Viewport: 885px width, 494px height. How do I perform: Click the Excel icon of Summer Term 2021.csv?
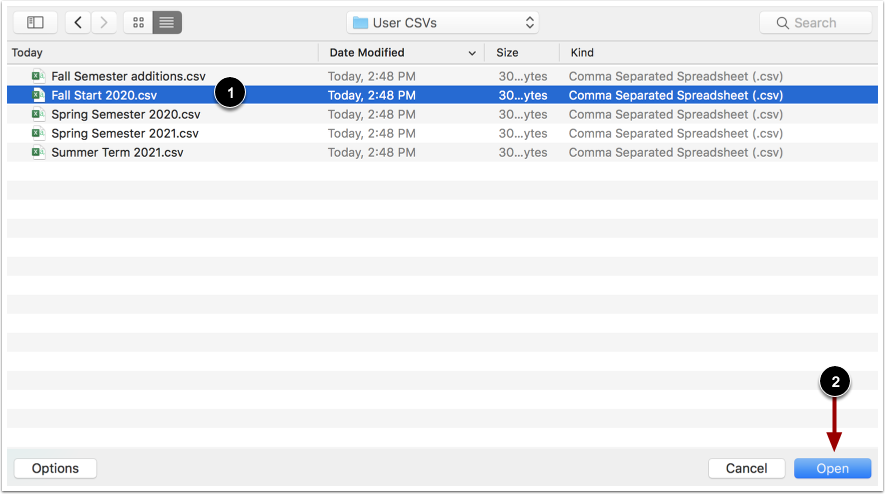38,152
